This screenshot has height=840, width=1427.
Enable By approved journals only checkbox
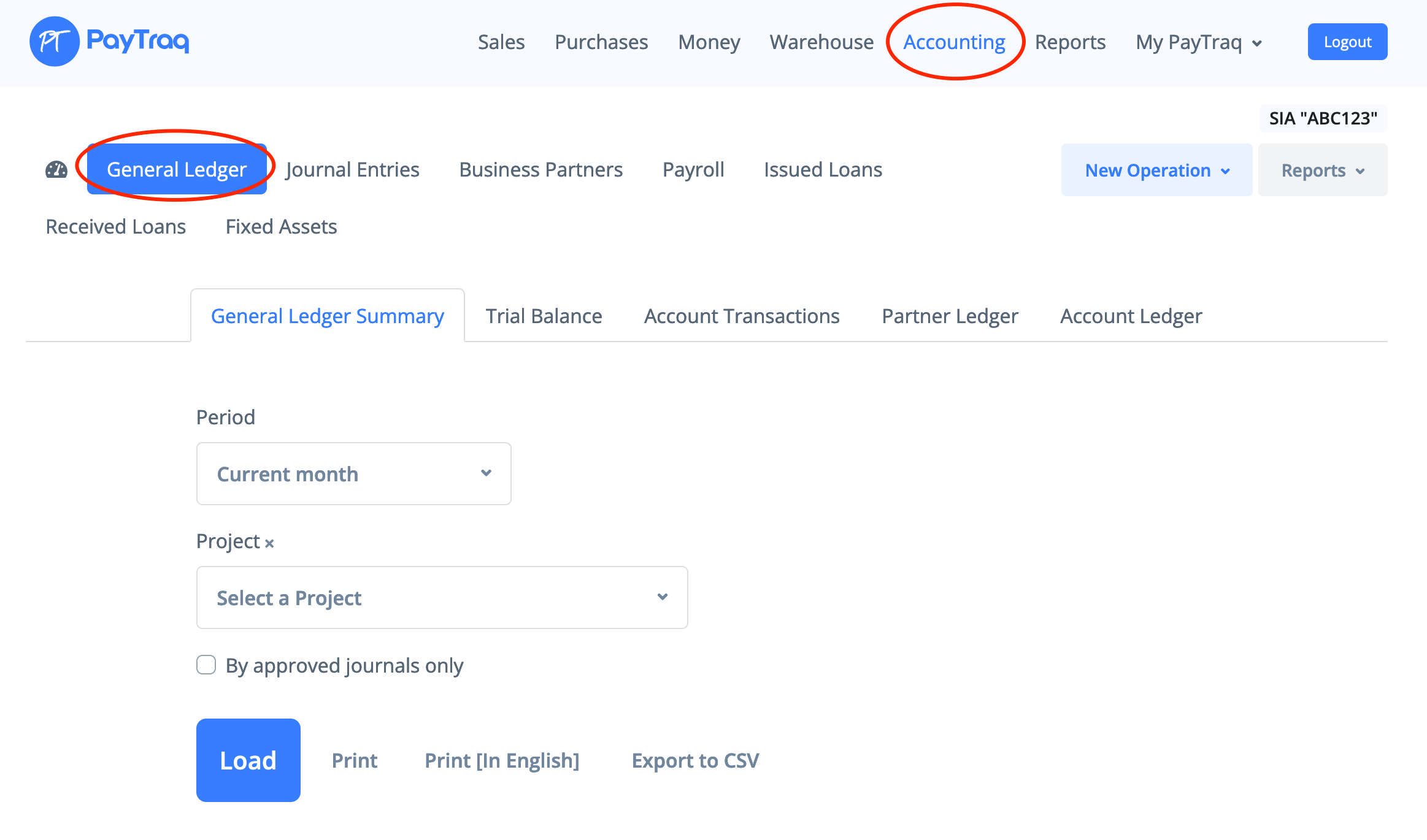(206, 665)
